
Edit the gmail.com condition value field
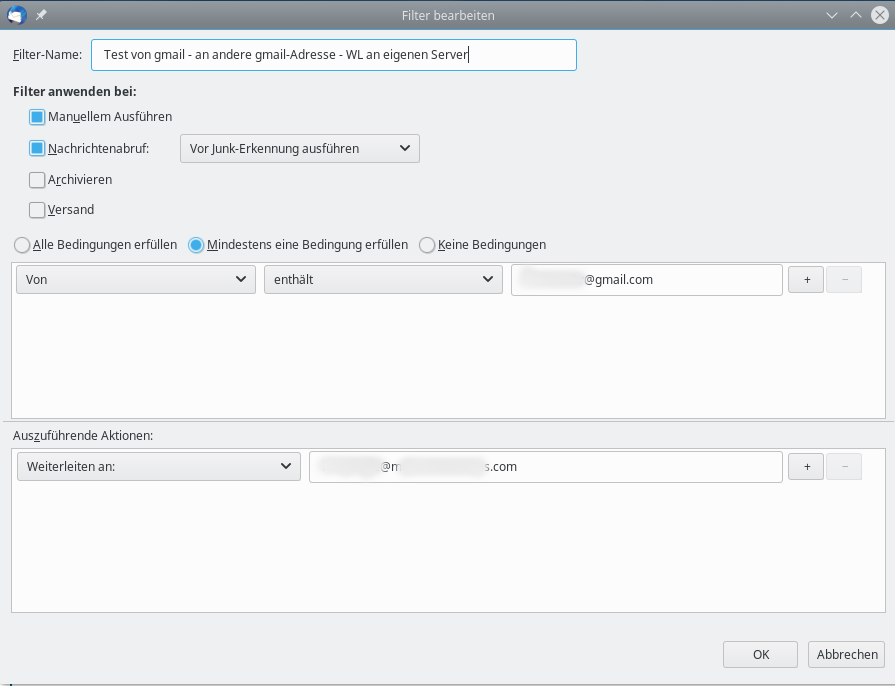pyautogui.click(x=647, y=280)
